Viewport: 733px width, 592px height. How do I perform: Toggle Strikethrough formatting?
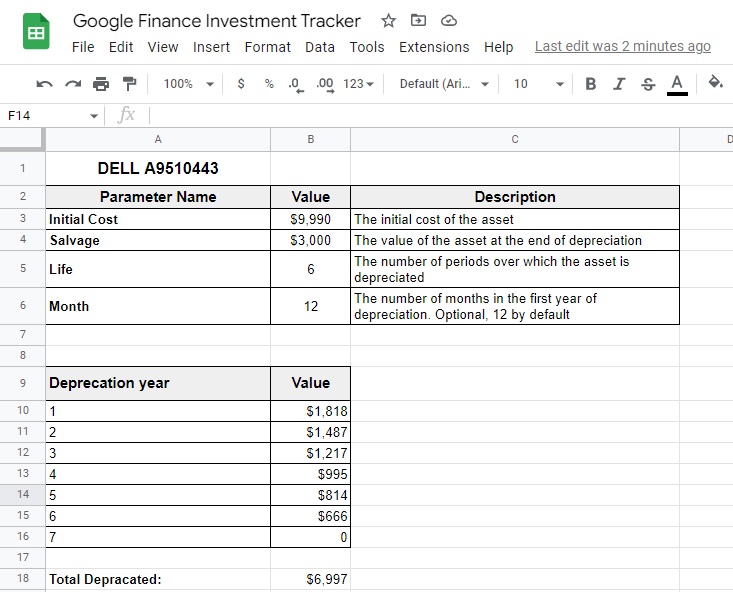[648, 84]
